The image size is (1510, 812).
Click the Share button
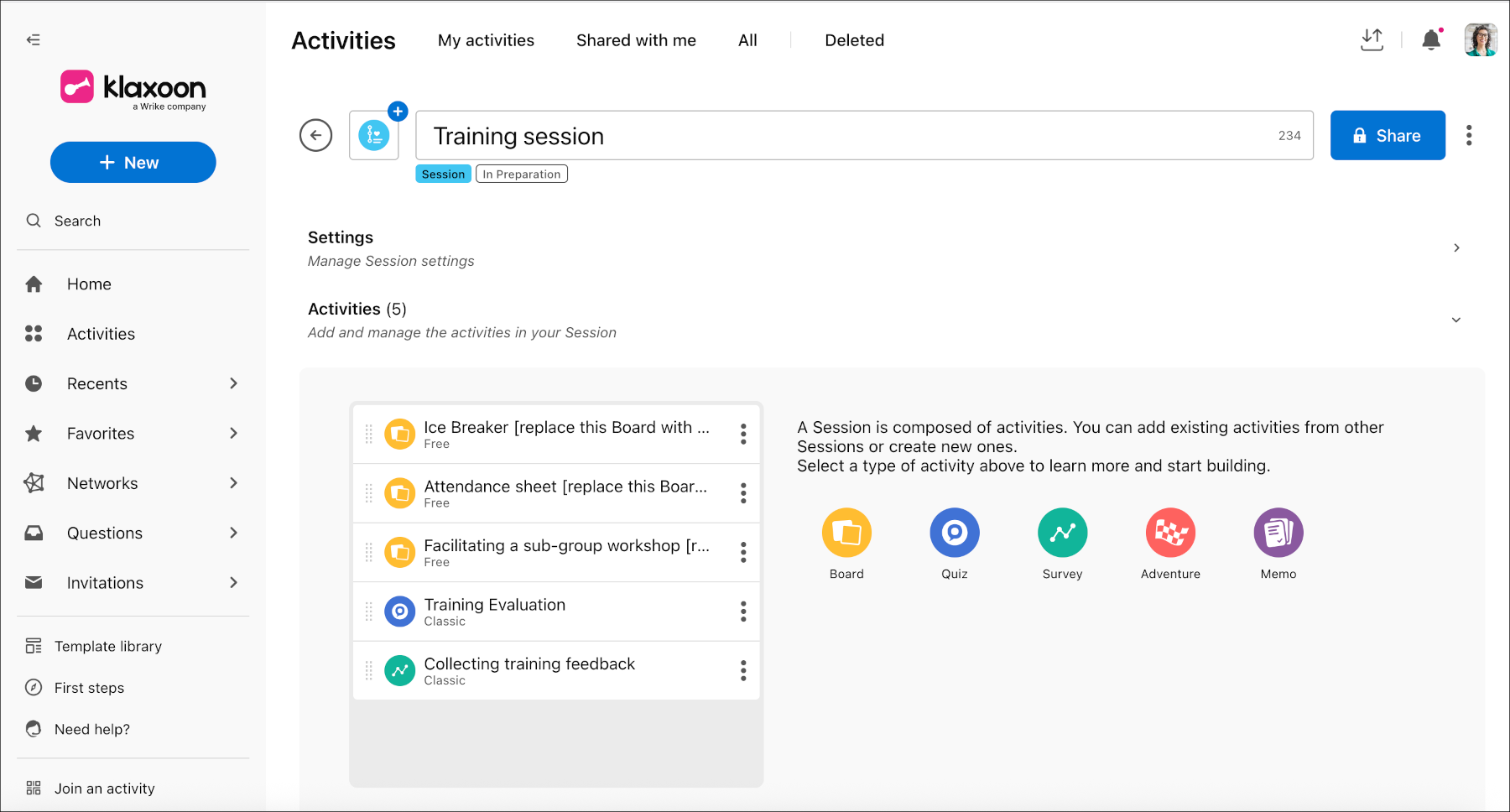[x=1388, y=135]
